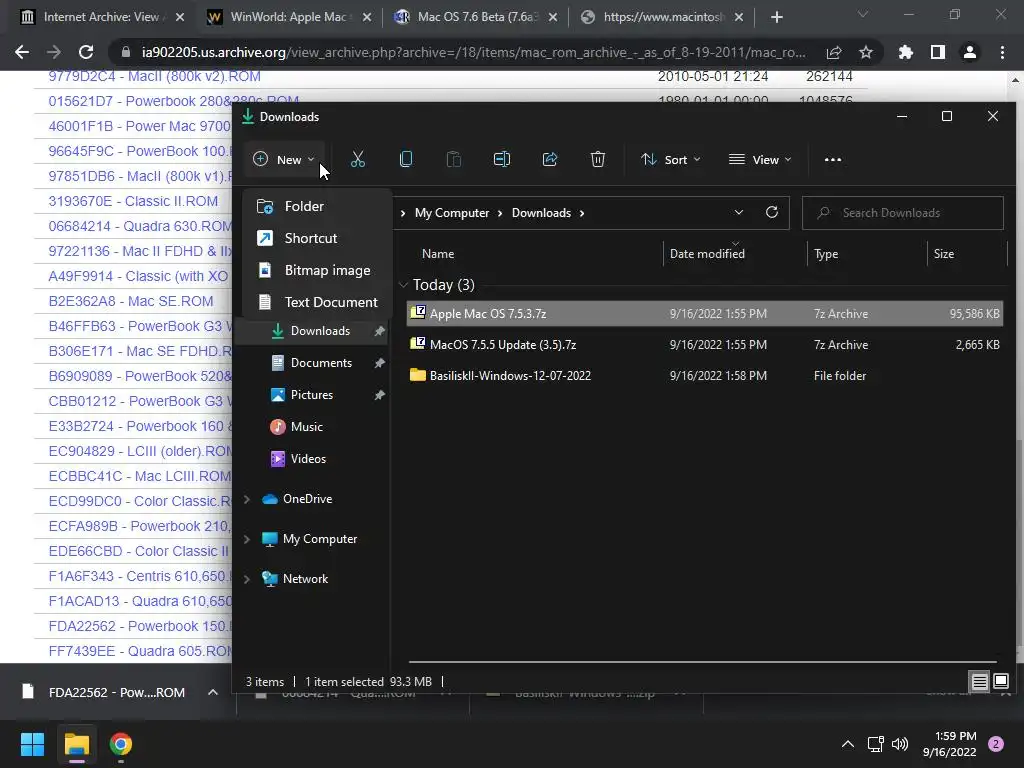Go back in Chrome browser
1024x768 pixels.
[x=22, y=52]
